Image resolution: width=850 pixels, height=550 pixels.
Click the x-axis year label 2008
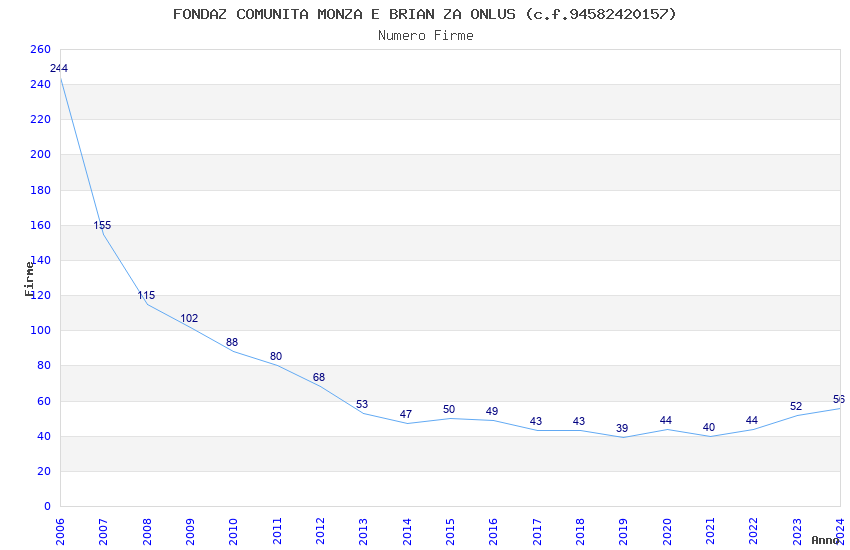(x=146, y=531)
